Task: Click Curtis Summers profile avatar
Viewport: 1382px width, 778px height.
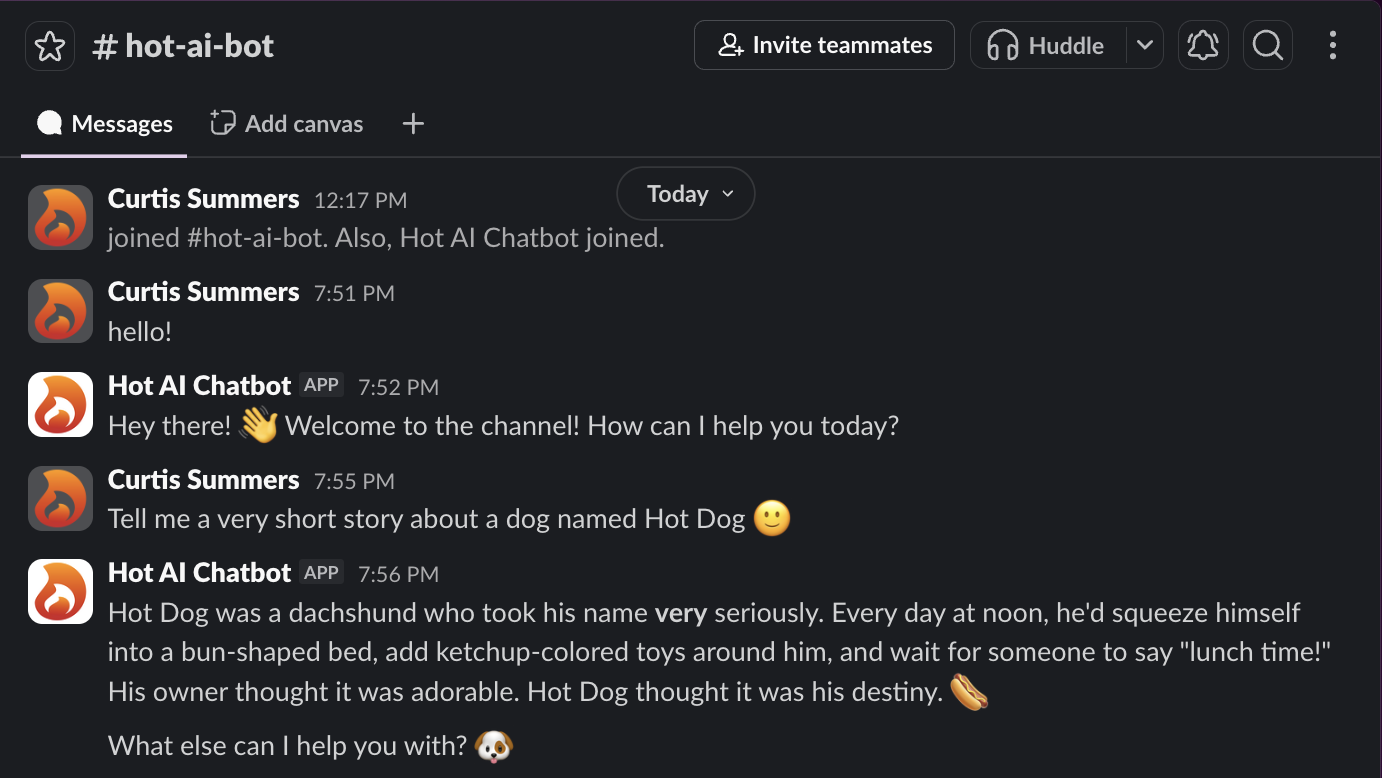Action: pos(60,311)
